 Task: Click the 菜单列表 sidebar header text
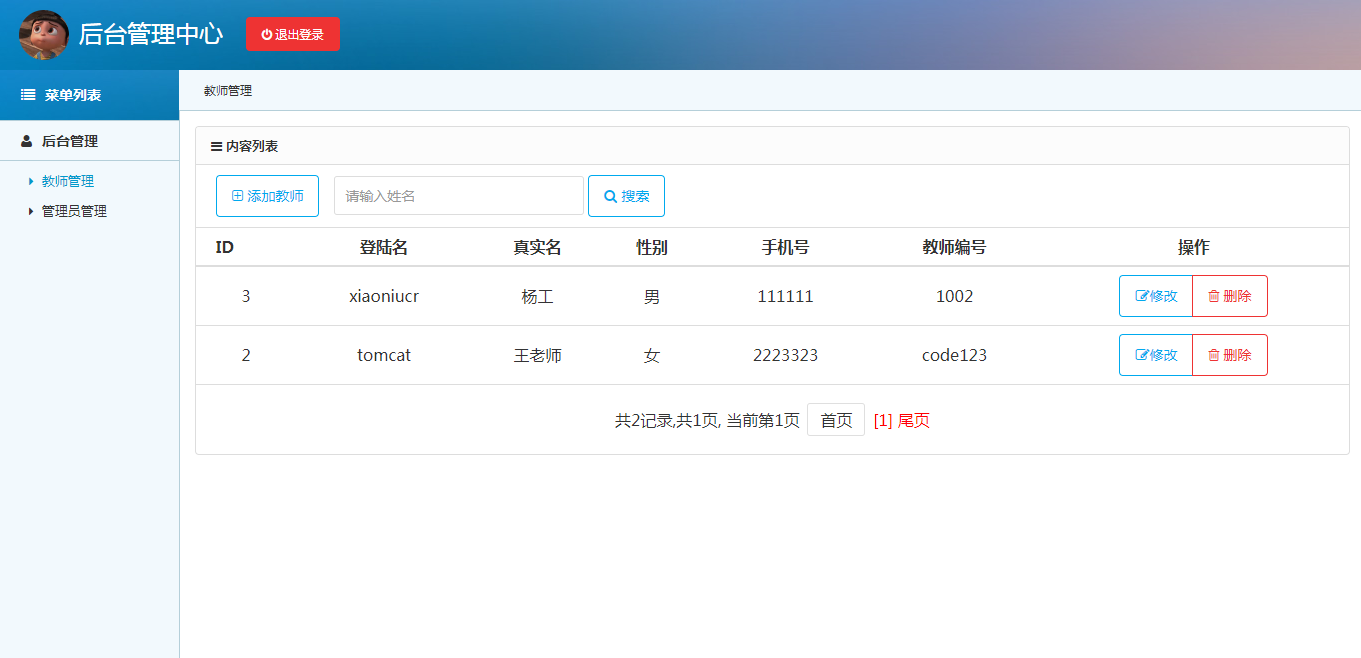73,95
